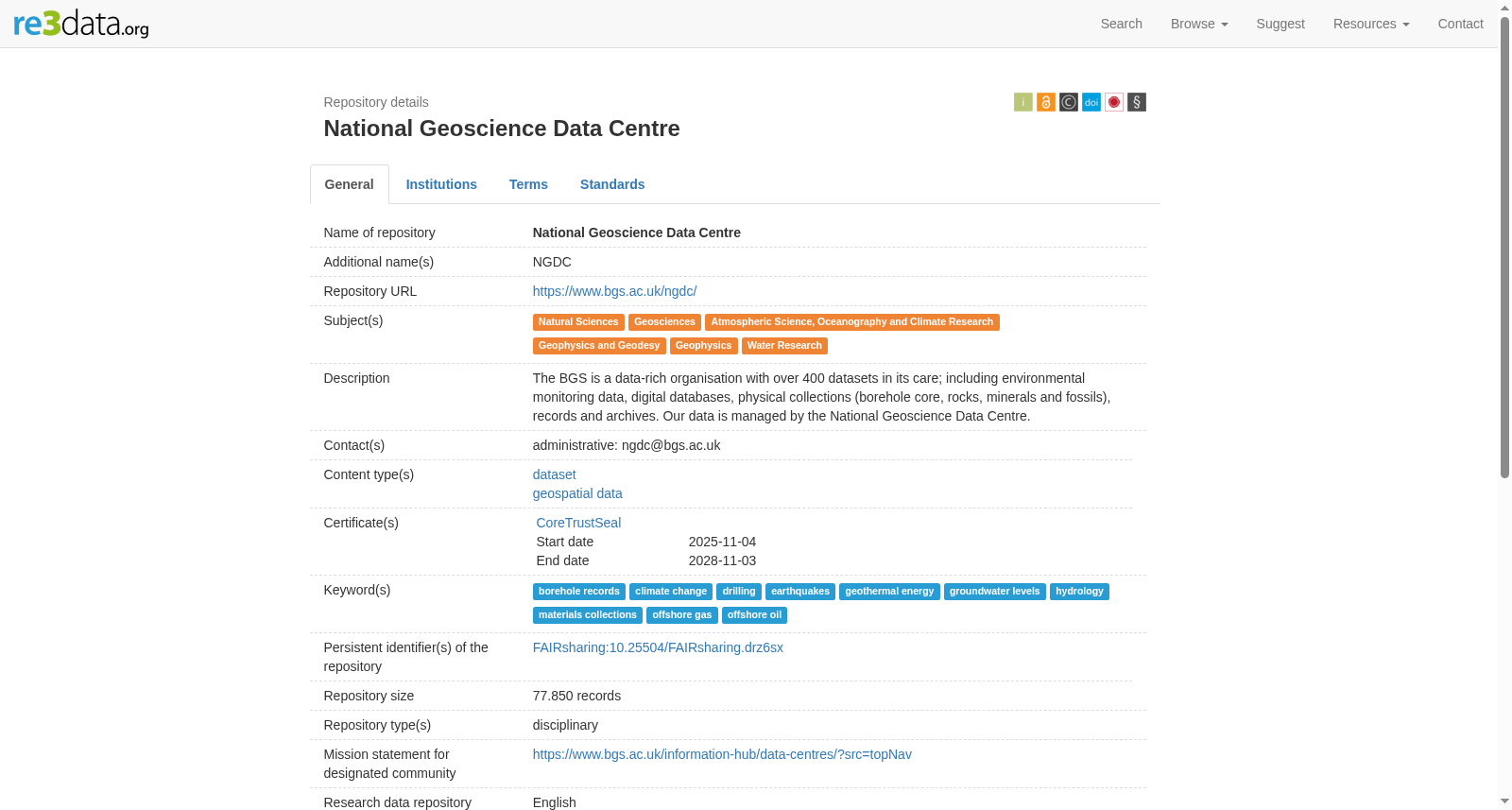The image size is (1512, 810).
Task: Open the mission statement data-centres link
Action: pyautogui.click(x=722, y=754)
